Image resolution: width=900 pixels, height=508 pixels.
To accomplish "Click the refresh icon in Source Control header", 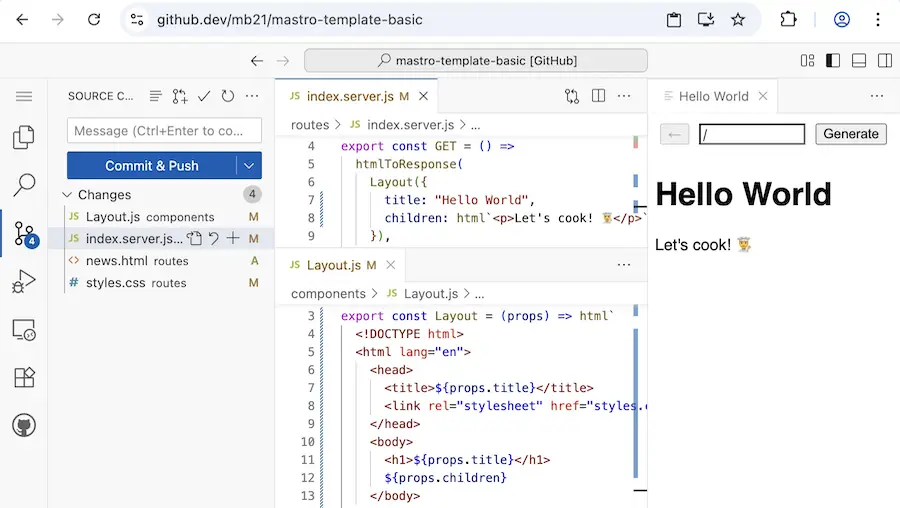I will click(228, 96).
